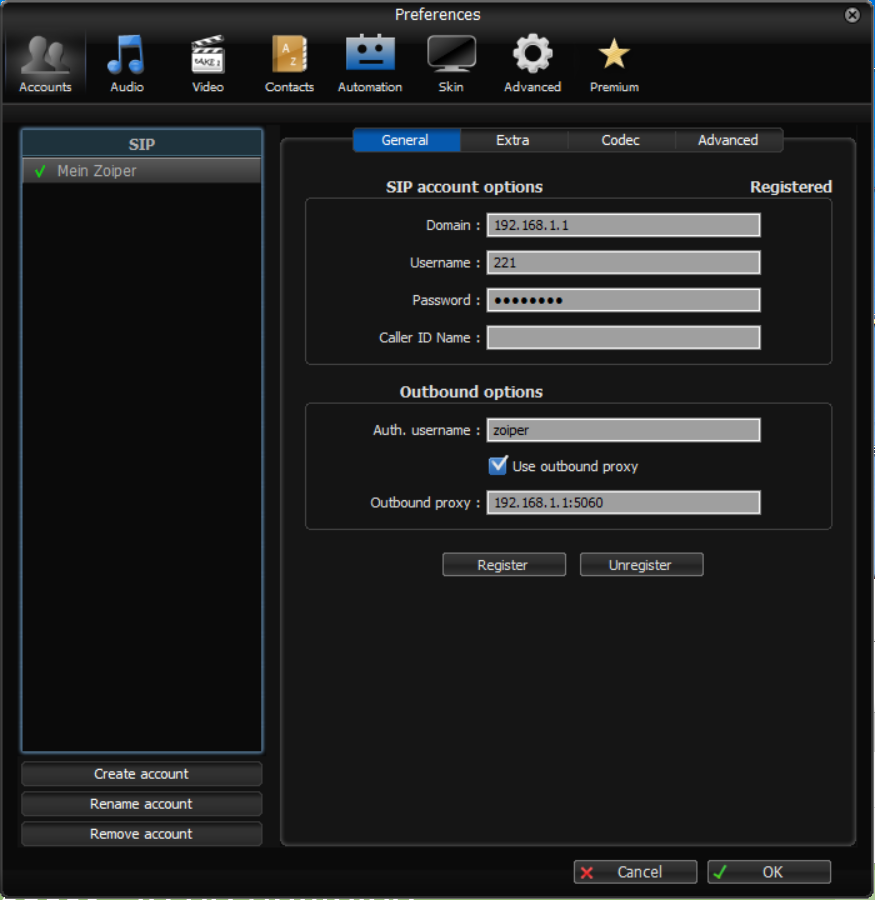The image size is (875, 900).
Task: Select the General tab
Action: click(x=406, y=140)
